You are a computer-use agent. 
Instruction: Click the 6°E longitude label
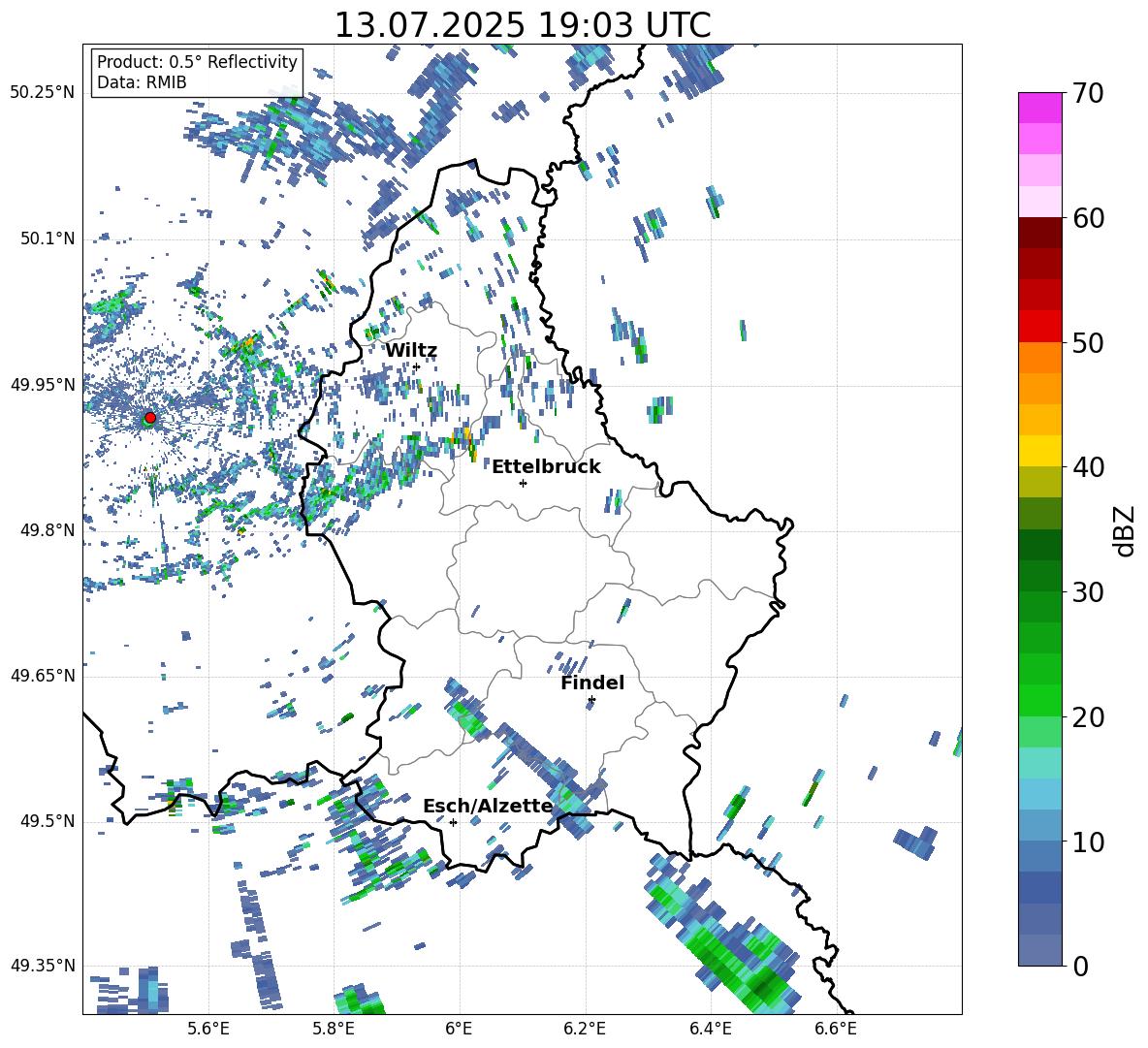(459, 1029)
